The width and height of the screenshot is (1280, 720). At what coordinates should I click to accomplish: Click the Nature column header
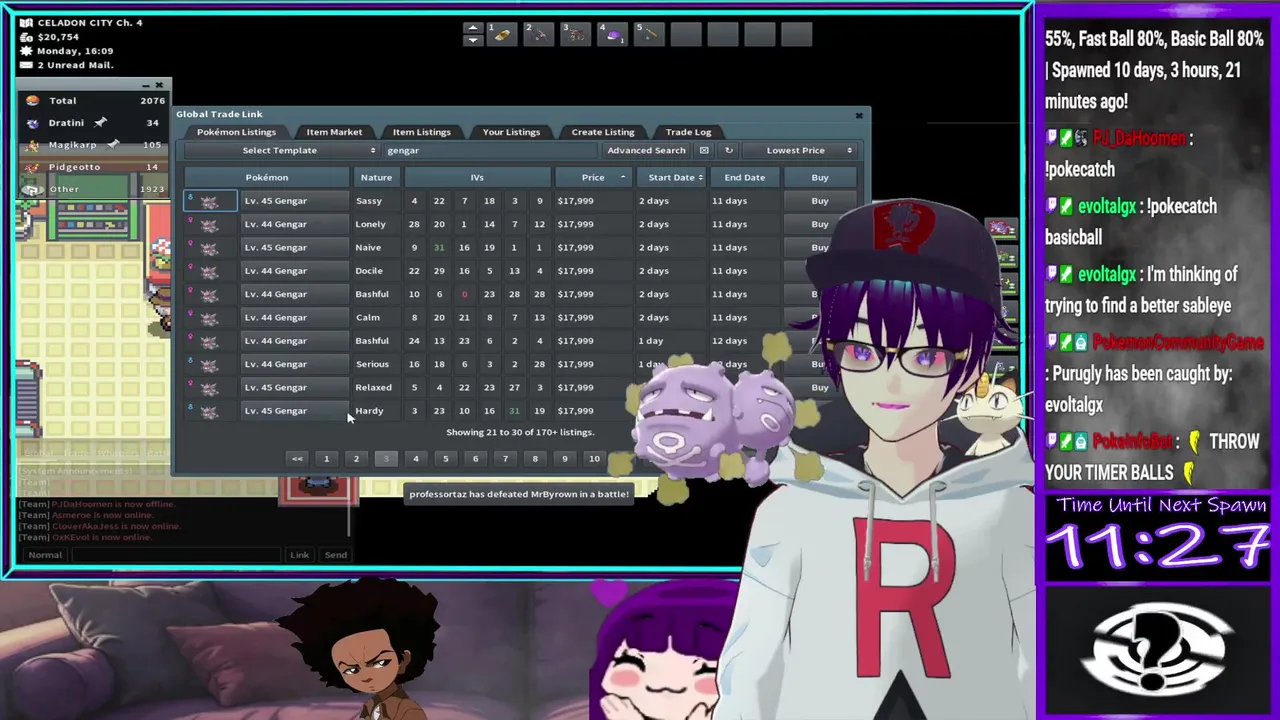376,177
